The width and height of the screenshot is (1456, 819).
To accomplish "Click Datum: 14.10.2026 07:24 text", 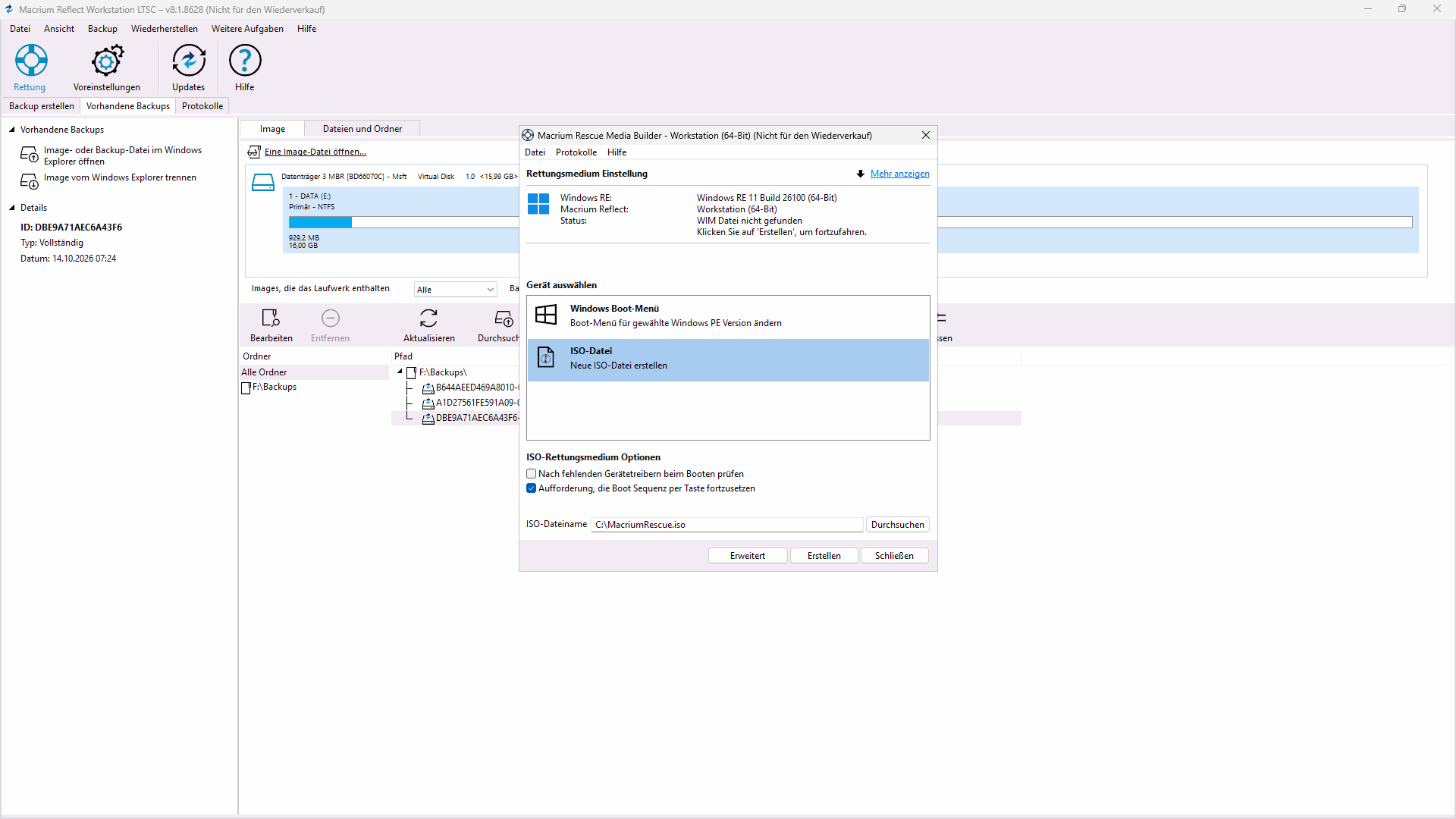I will pyautogui.click(x=68, y=259).
